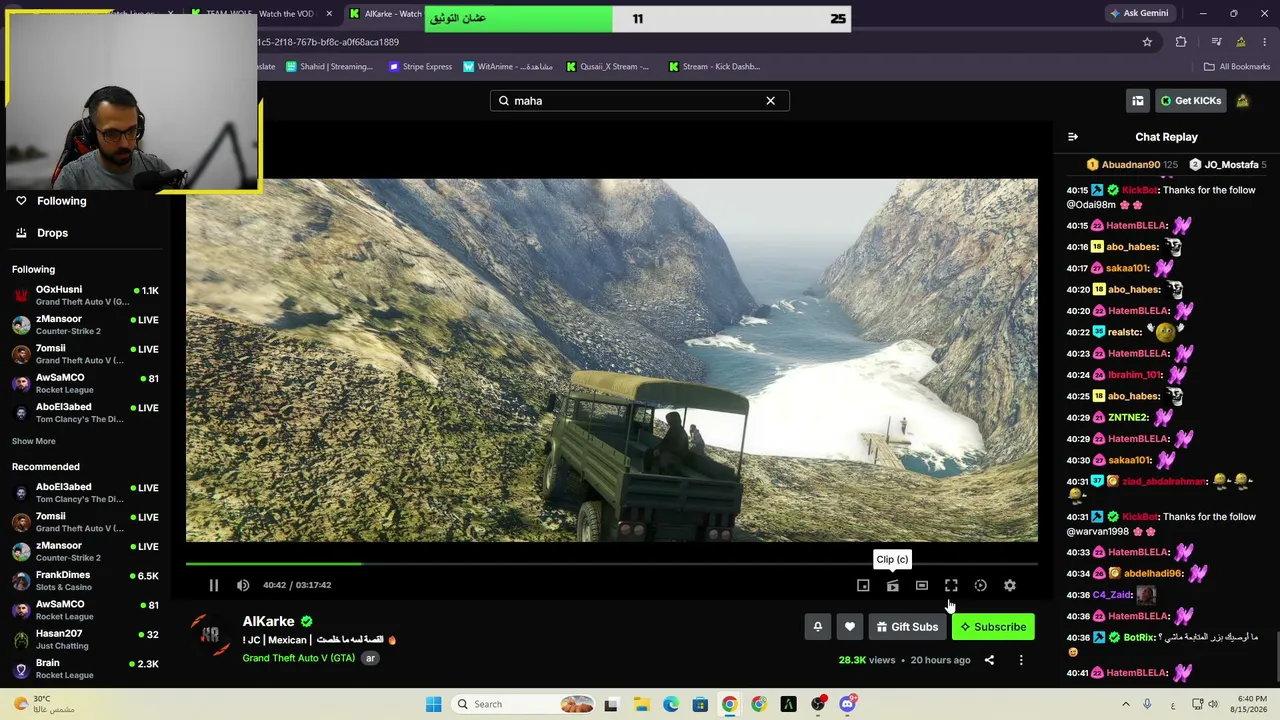Toggle picture-in-picture mini player
Image resolution: width=1280 pixels, height=720 pixels.
(863, 586)
